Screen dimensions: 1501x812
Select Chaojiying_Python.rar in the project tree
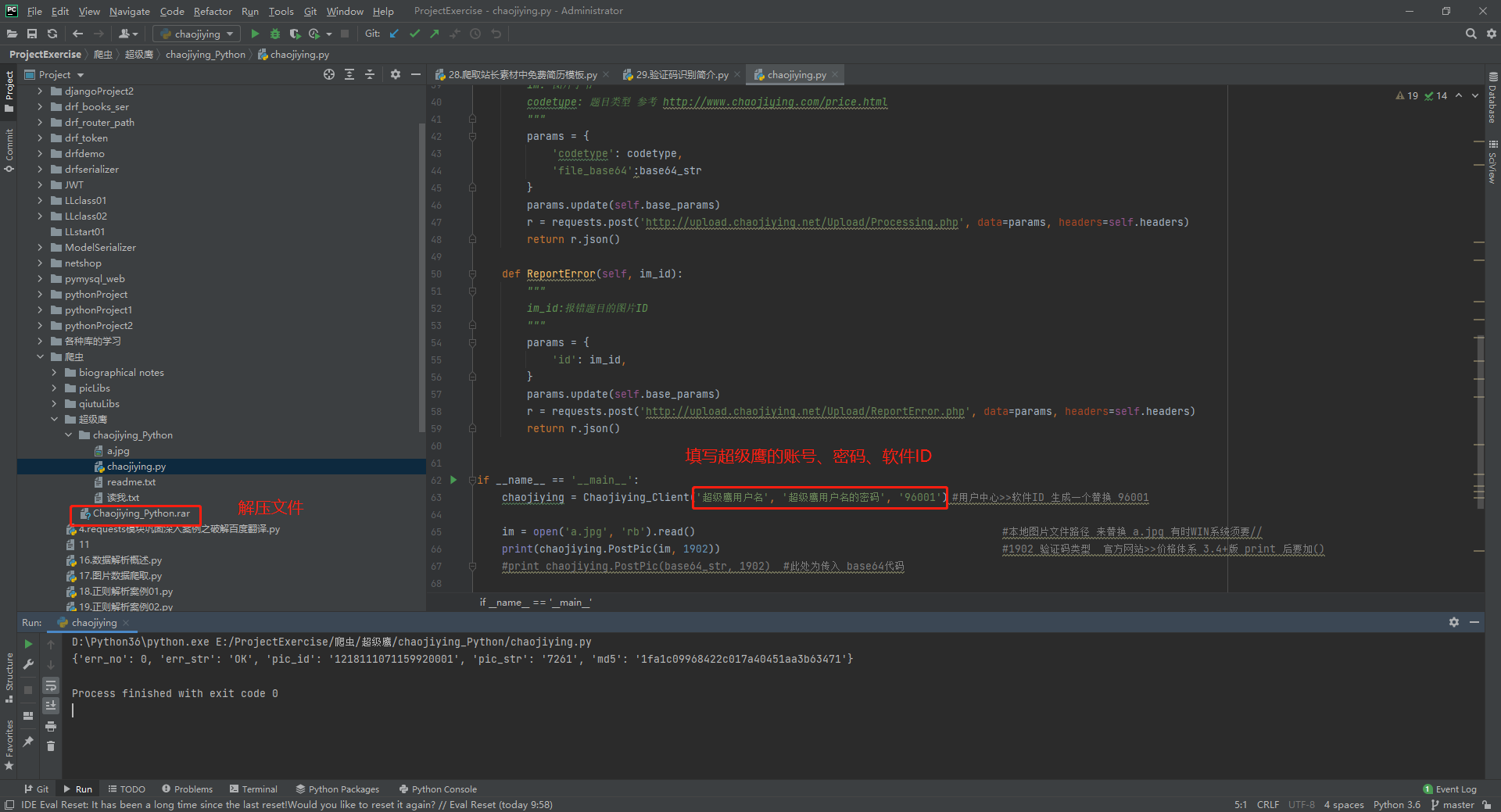click(141, 513)
